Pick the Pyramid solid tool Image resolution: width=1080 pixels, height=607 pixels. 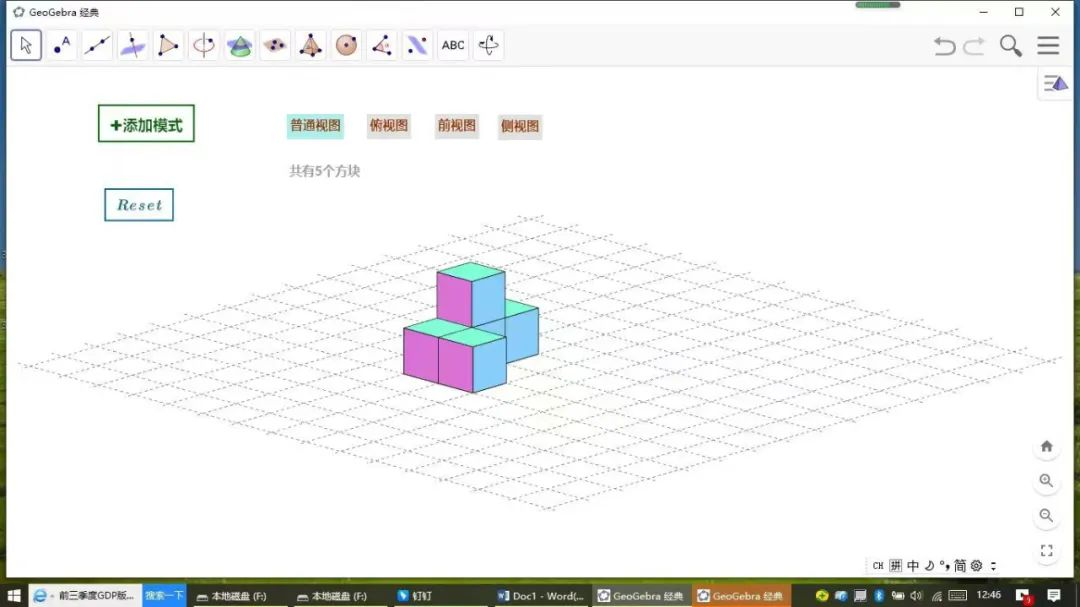311,45
